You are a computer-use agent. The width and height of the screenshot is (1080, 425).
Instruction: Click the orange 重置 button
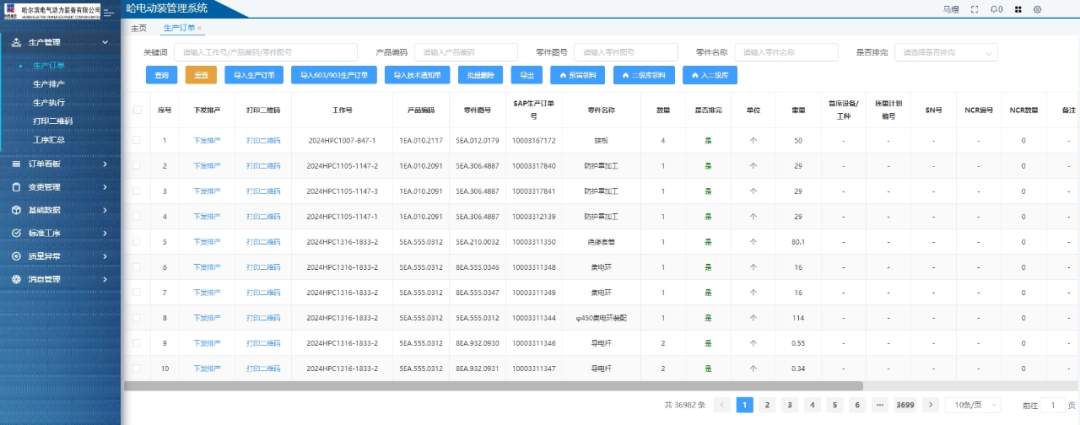coord(201,75)
